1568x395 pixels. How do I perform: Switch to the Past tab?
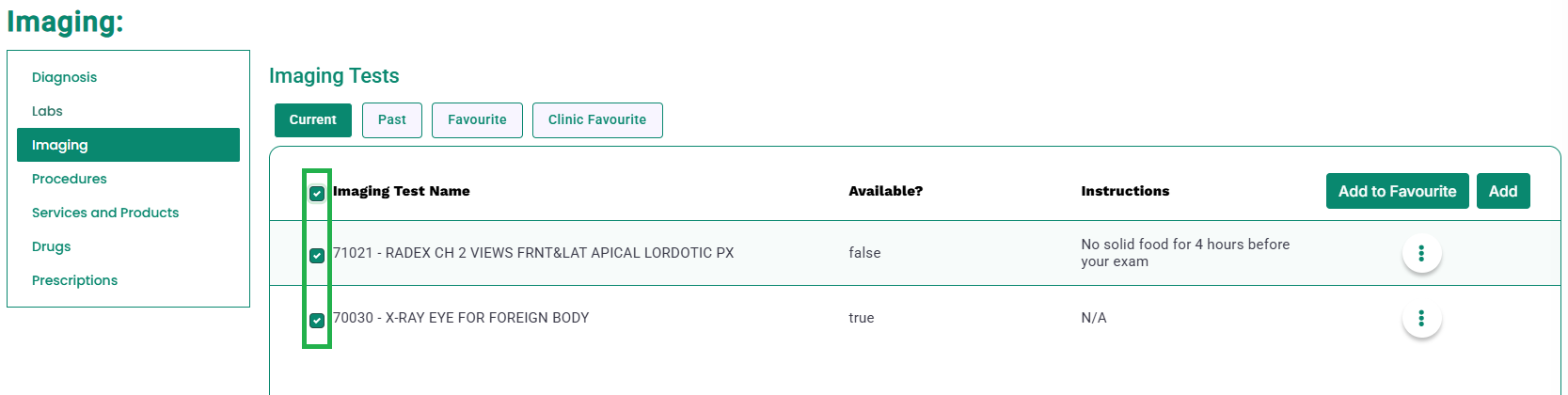point(392,120)
